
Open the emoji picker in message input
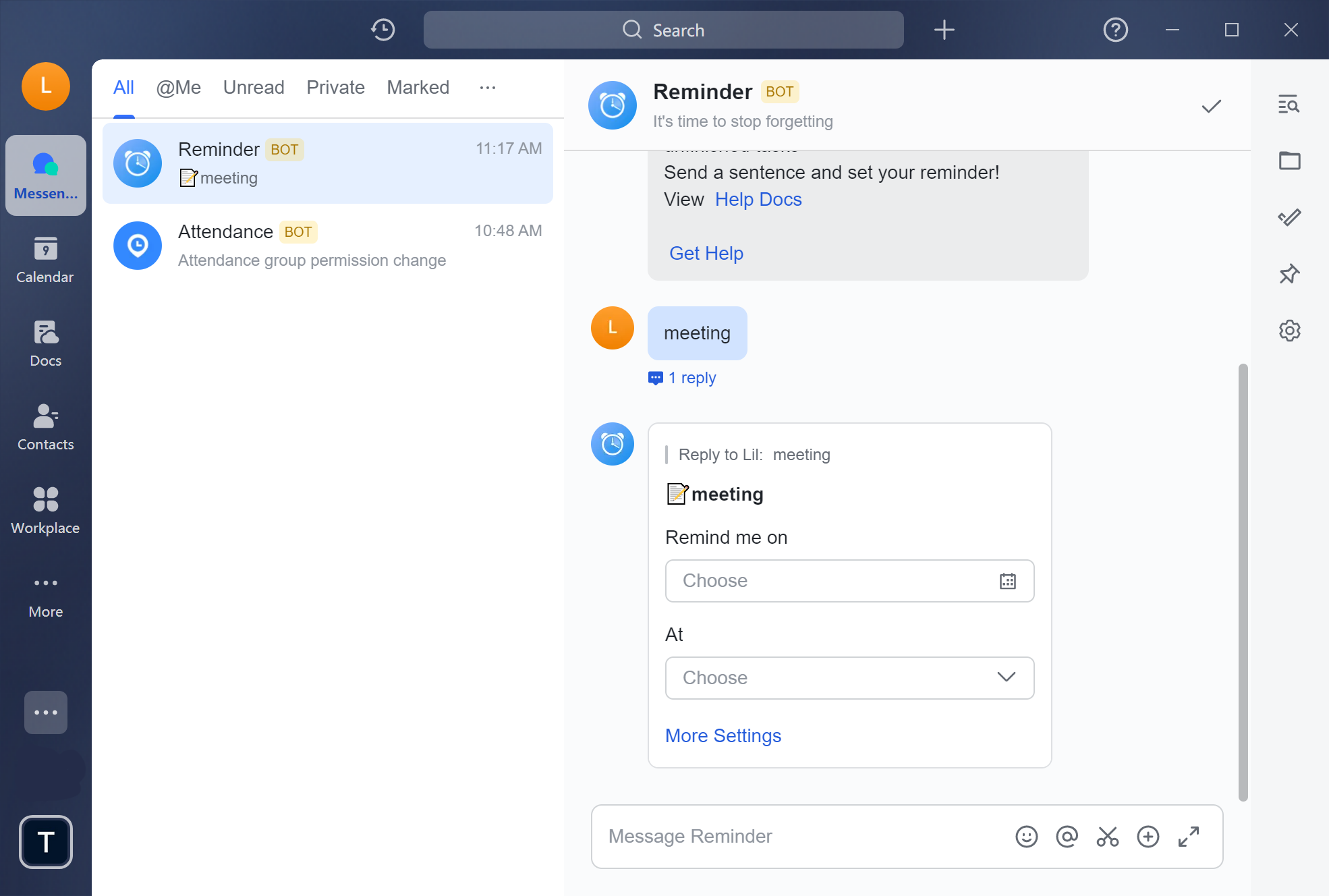click(1027, 837)
